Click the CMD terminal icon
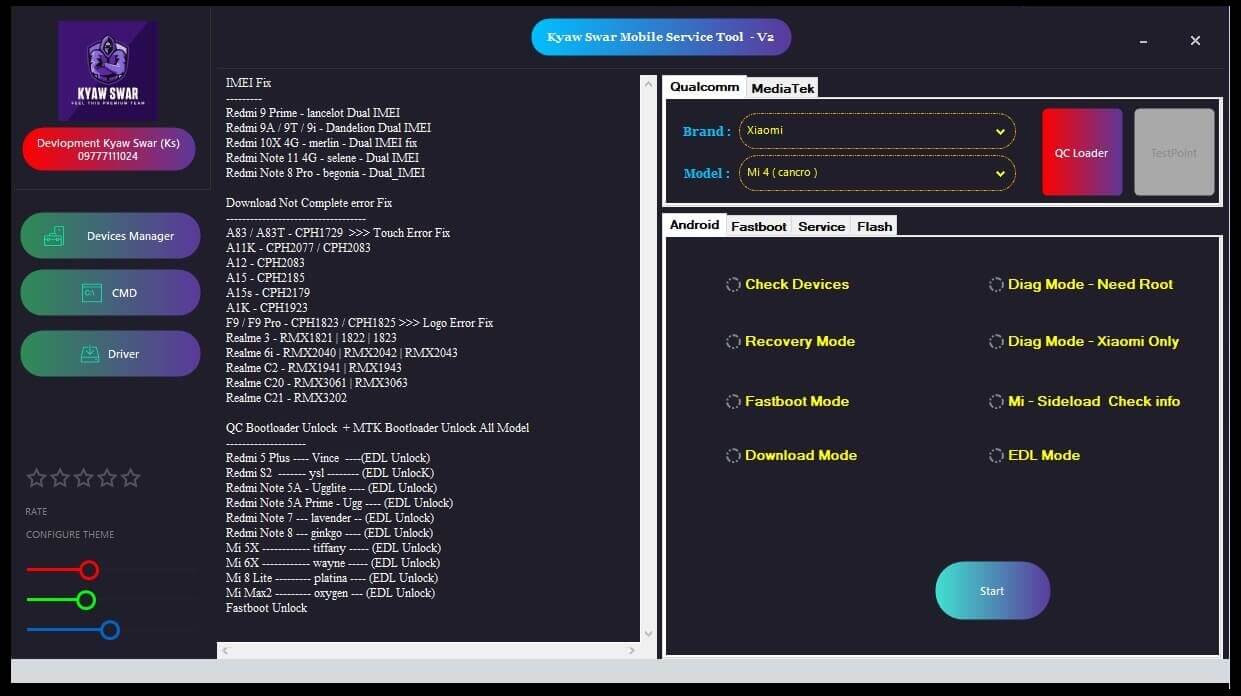1241x696 pixels. (x=91, y=293)
